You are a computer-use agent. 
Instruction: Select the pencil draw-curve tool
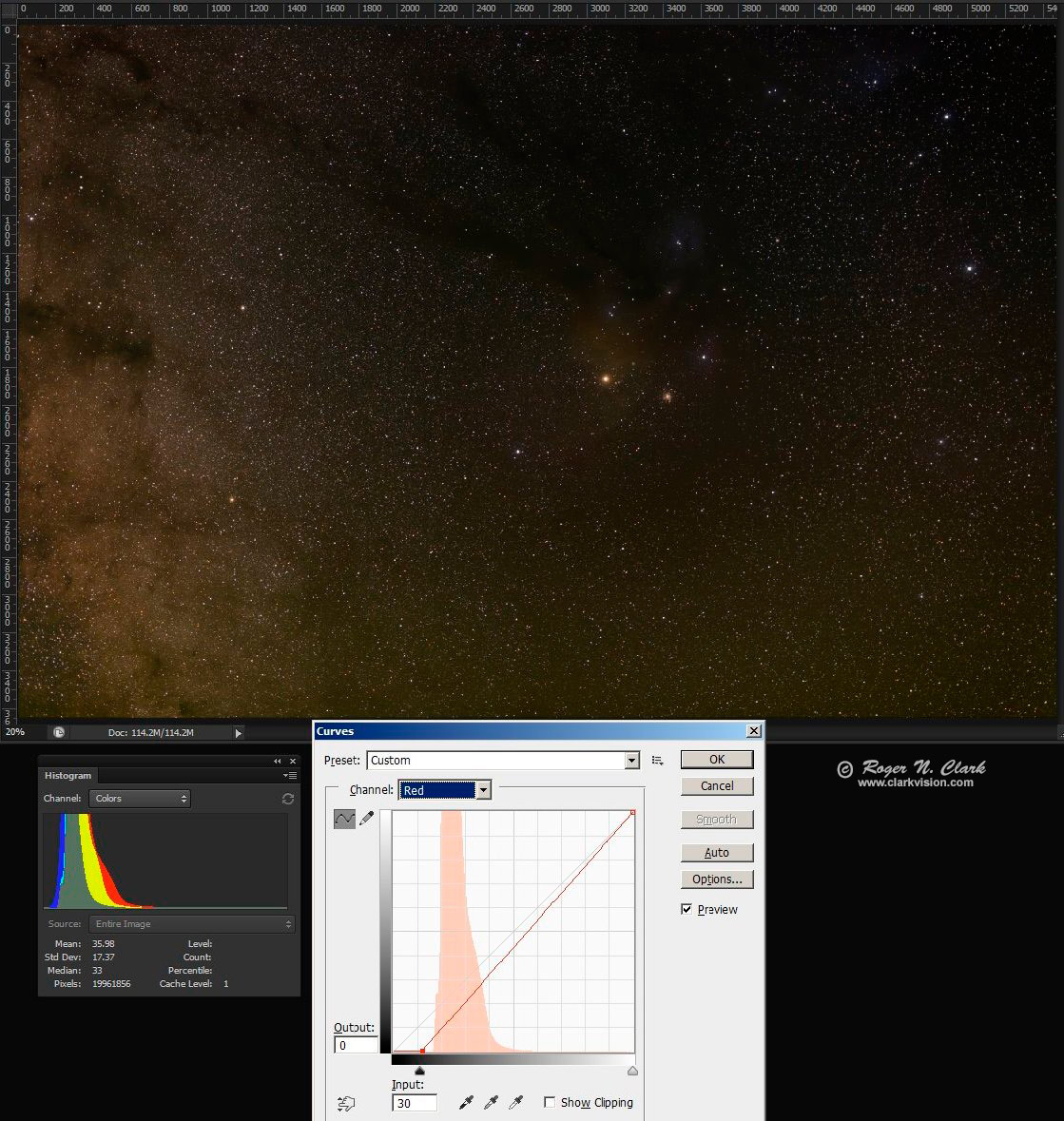(x=367, y=818)
